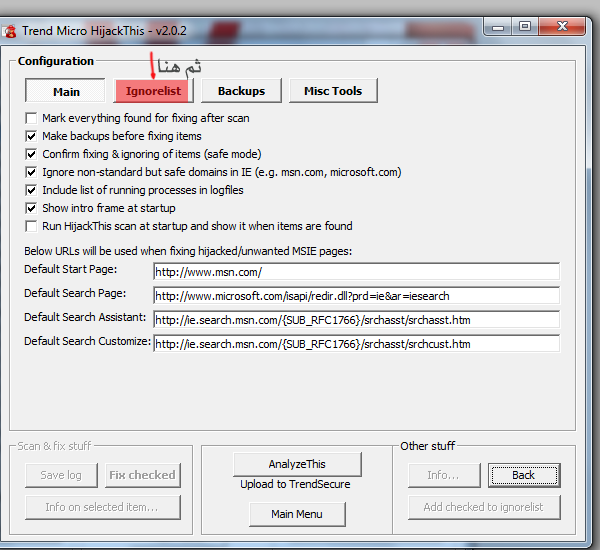
Task: Toggle Ignore non-standard but safe domains checkbox
Action: pos(31,172)
